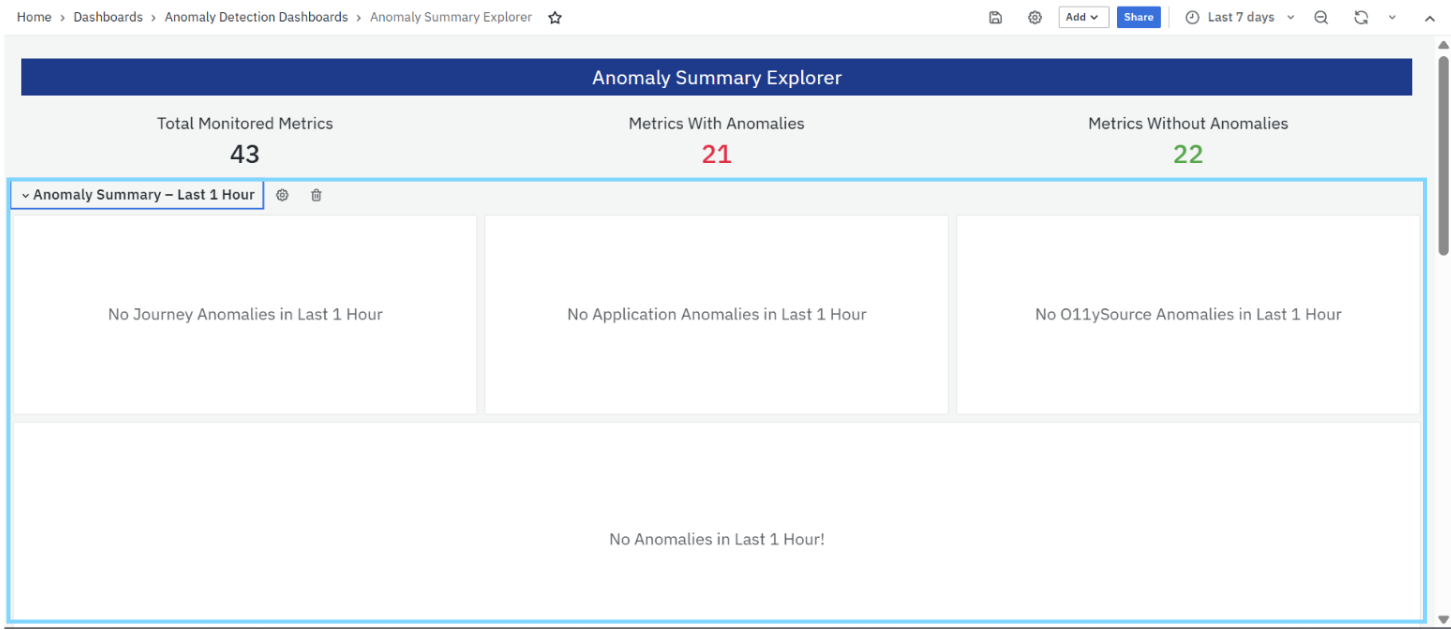Click the Anomaly Summary Explorer title banner
This screenshot has height=630, width=1451.
(716, 77)
